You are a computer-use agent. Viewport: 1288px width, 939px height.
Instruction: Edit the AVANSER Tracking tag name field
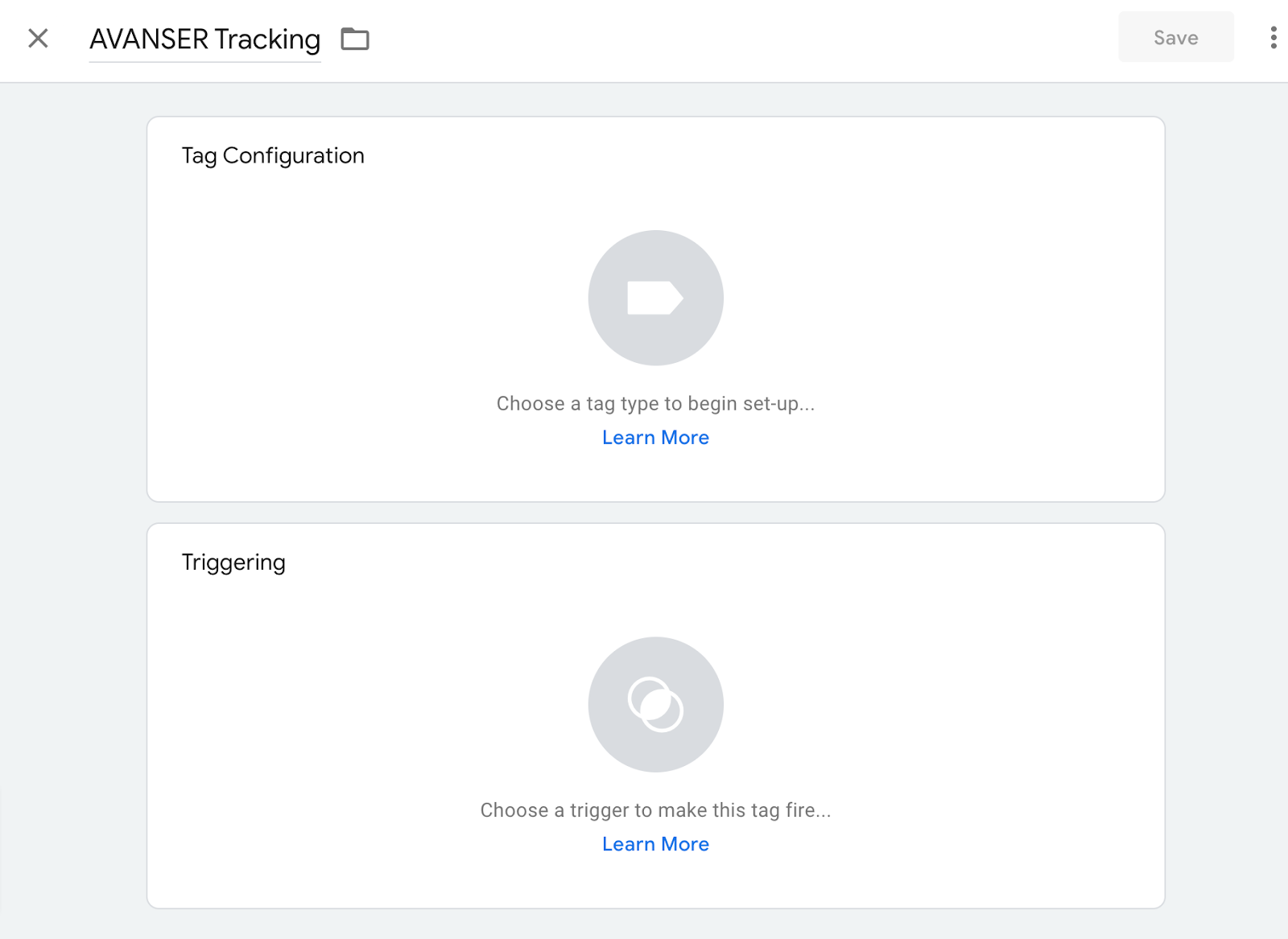tap(204, 39)
